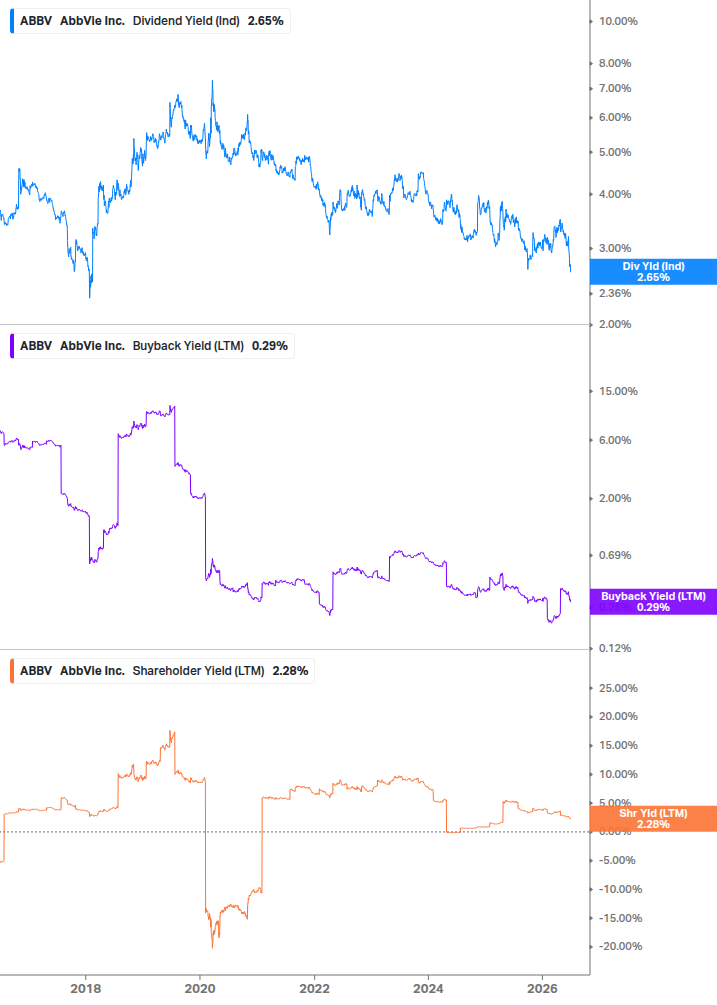Click the 7.00% tick on dividend yield axis

coord(615,88)
